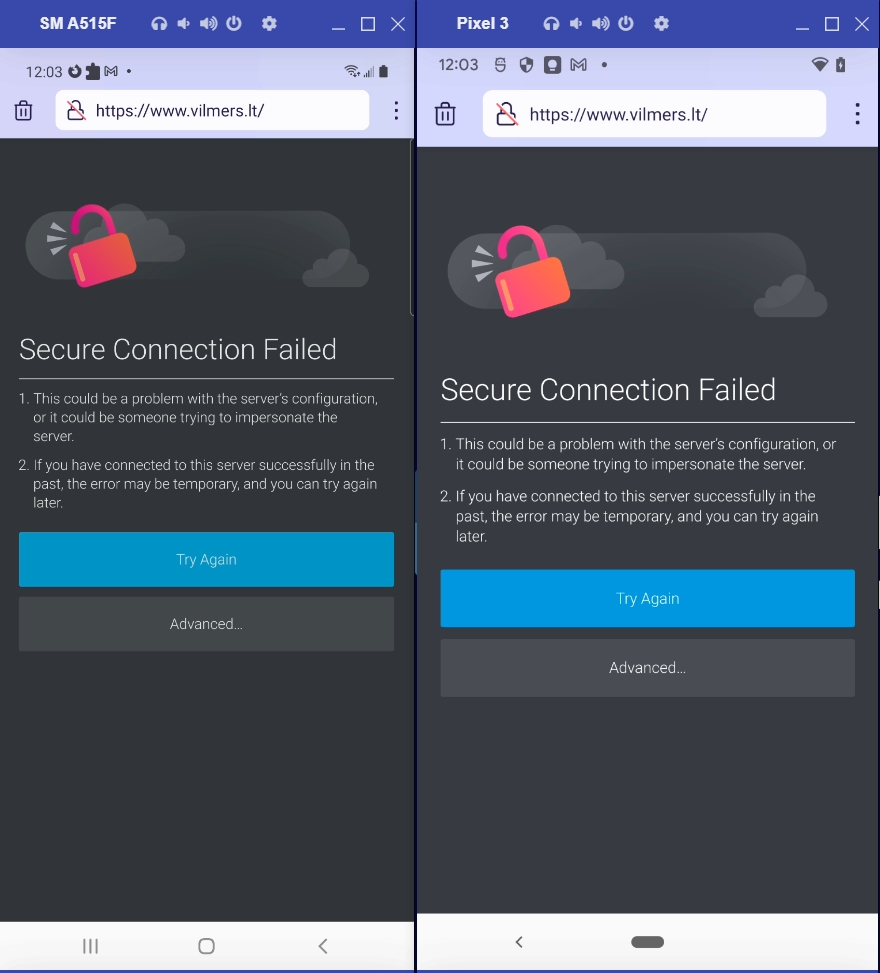Open the settings gear in the SM A515F toolbar
The height and width of the screenshot is (973, 880).
269,23
